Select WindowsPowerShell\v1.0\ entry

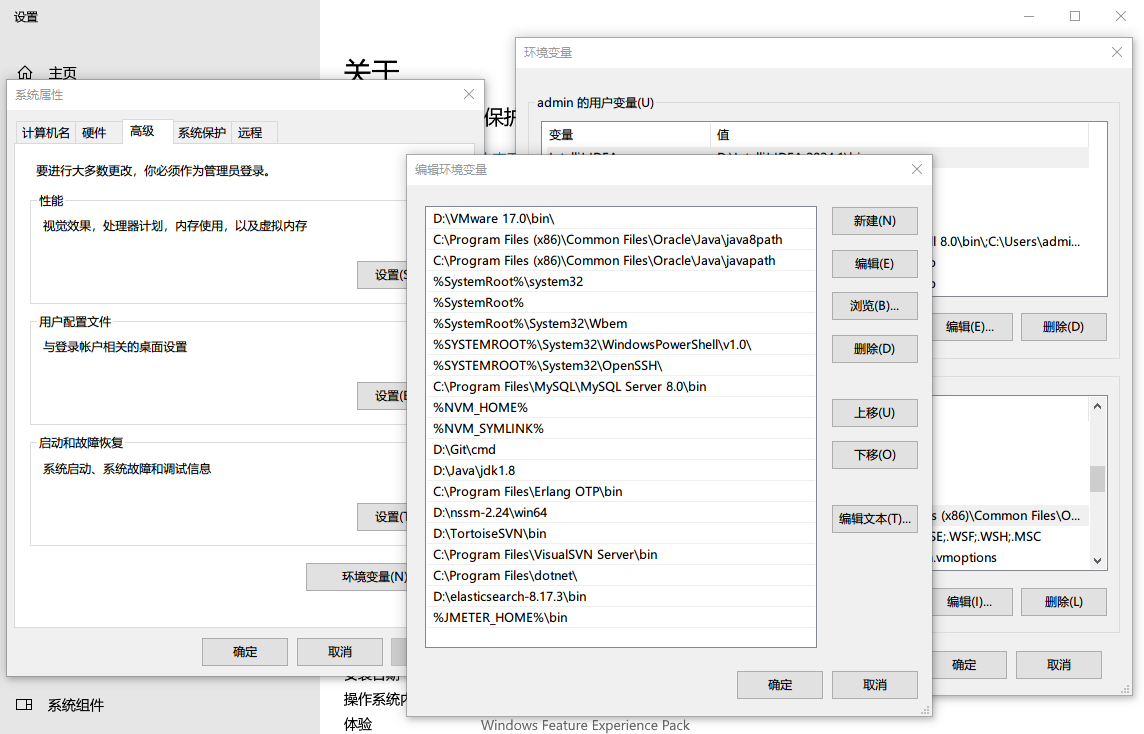click(621, 345)
